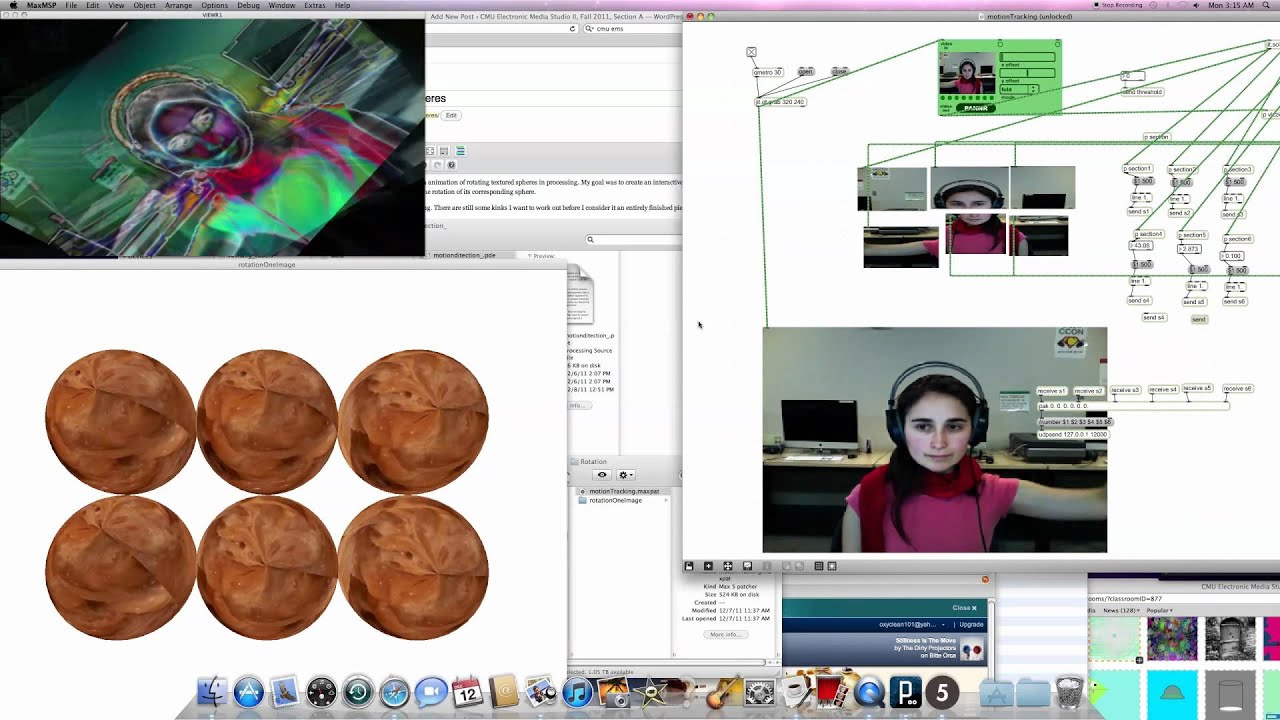Image resolution: width=1280 pixels, height=720 pixels.
Task: Click the snap-to-grid icon beside the grid icon
Action: point(831,566)
